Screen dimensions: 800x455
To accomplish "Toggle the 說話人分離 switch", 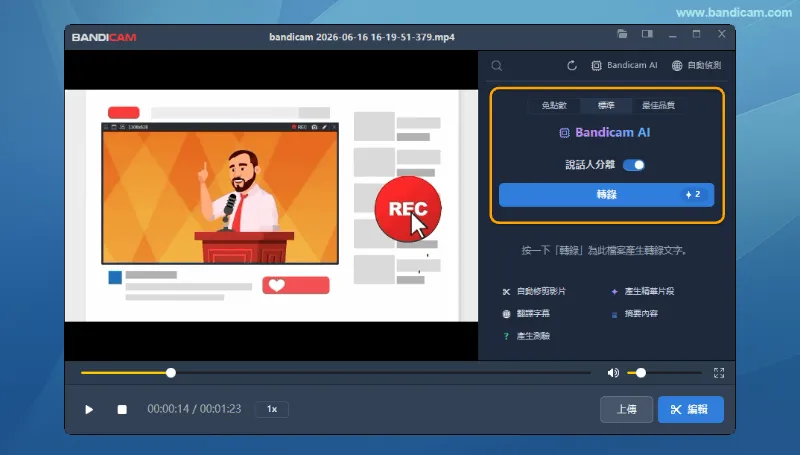I will point(634,165).
